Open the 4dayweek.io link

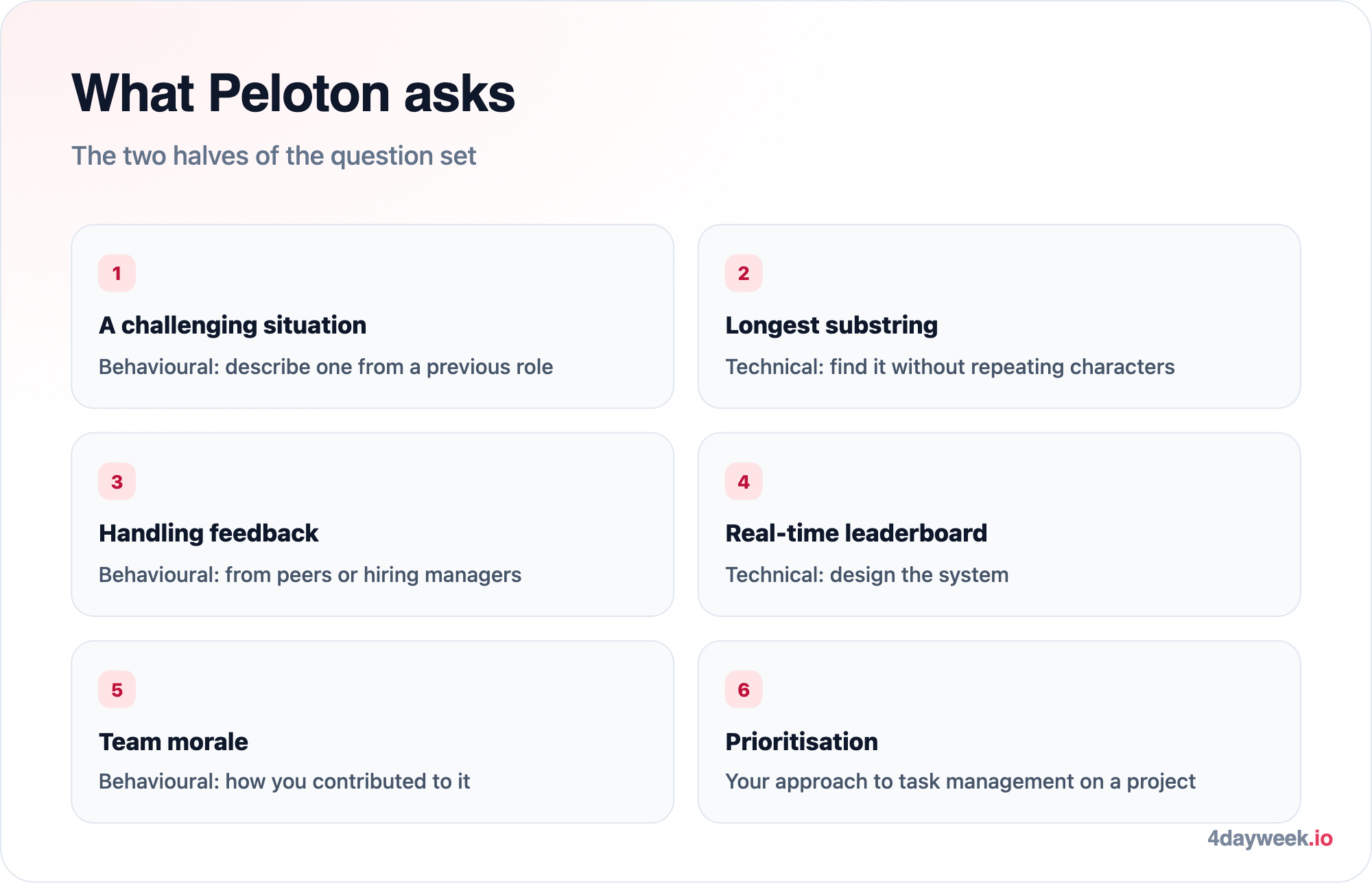[1270, 838]
